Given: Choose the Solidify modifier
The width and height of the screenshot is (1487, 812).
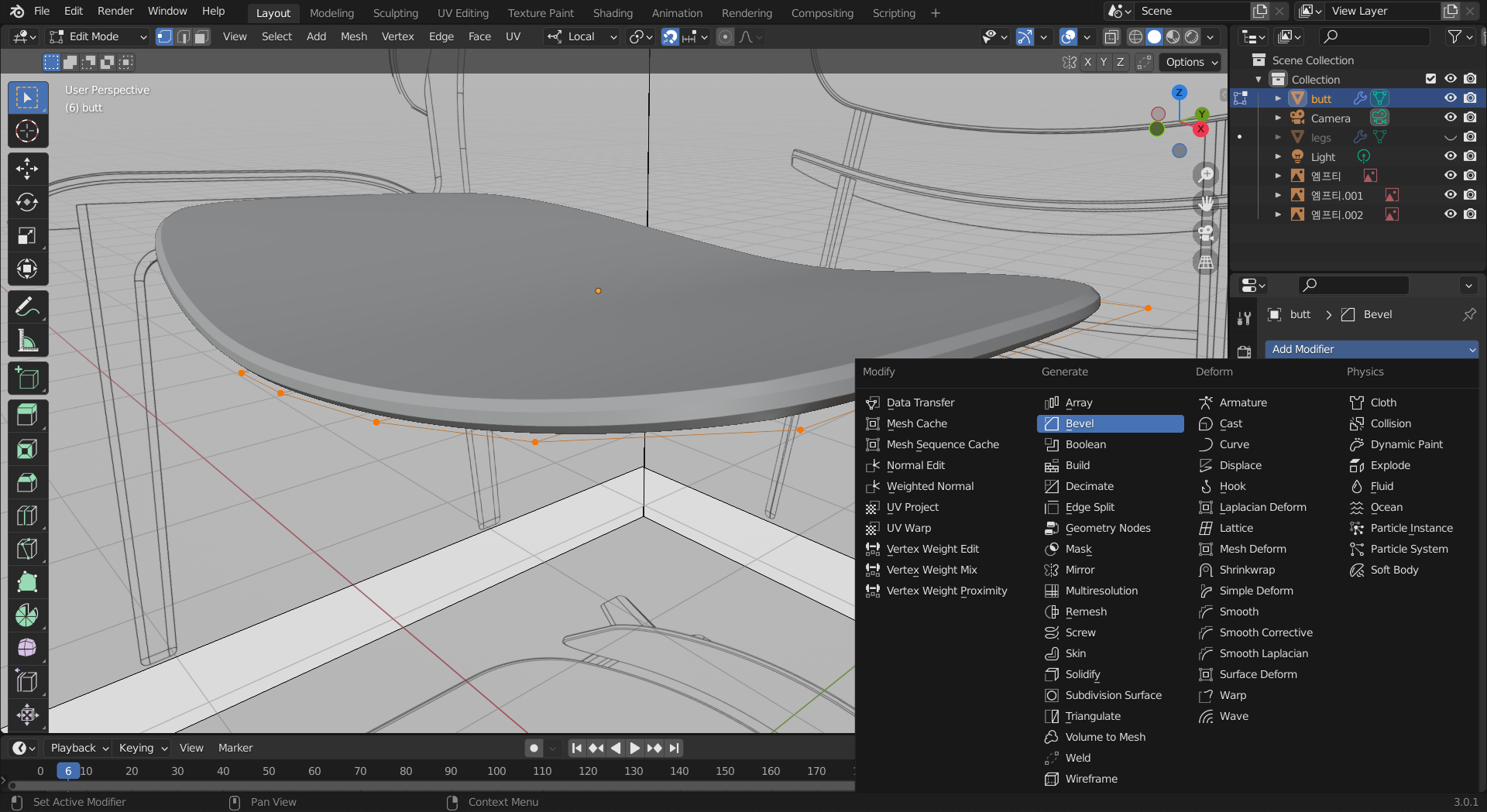Looking at the screenshot, I should click(x=1110, y=674).
